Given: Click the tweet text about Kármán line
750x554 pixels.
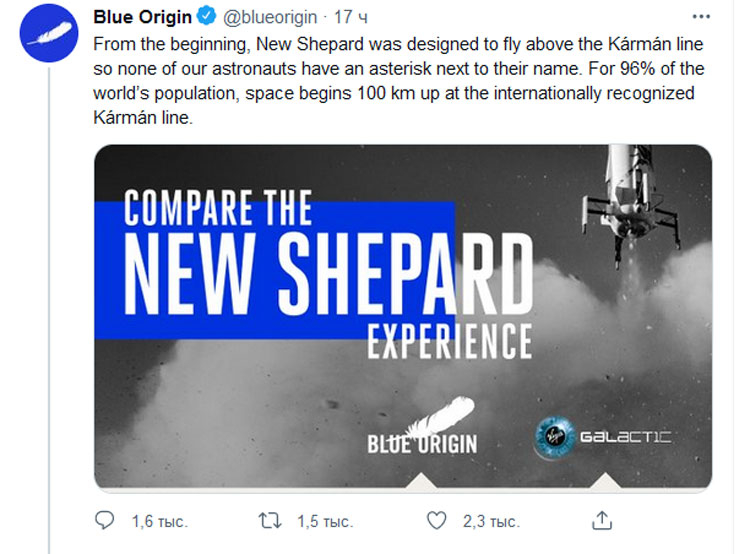Looking at the screenshot, I should pyautogui.click(x=398, y=80).
